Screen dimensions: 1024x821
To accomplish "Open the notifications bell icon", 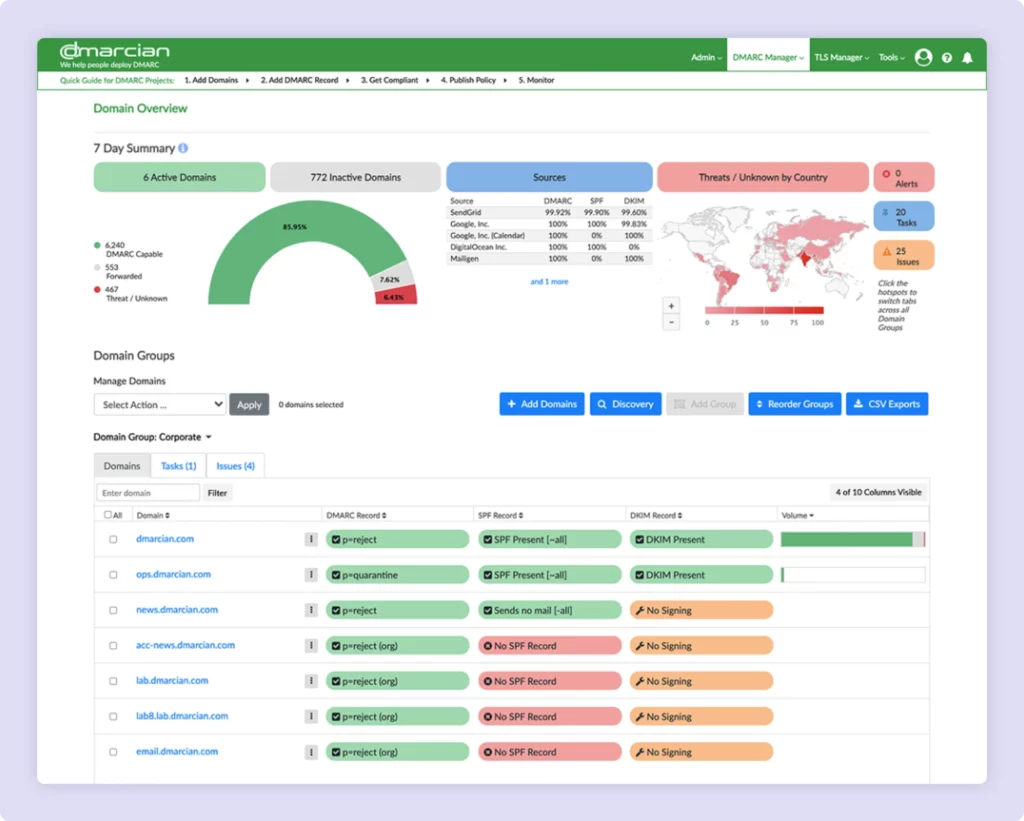I will tap(967, 57).
